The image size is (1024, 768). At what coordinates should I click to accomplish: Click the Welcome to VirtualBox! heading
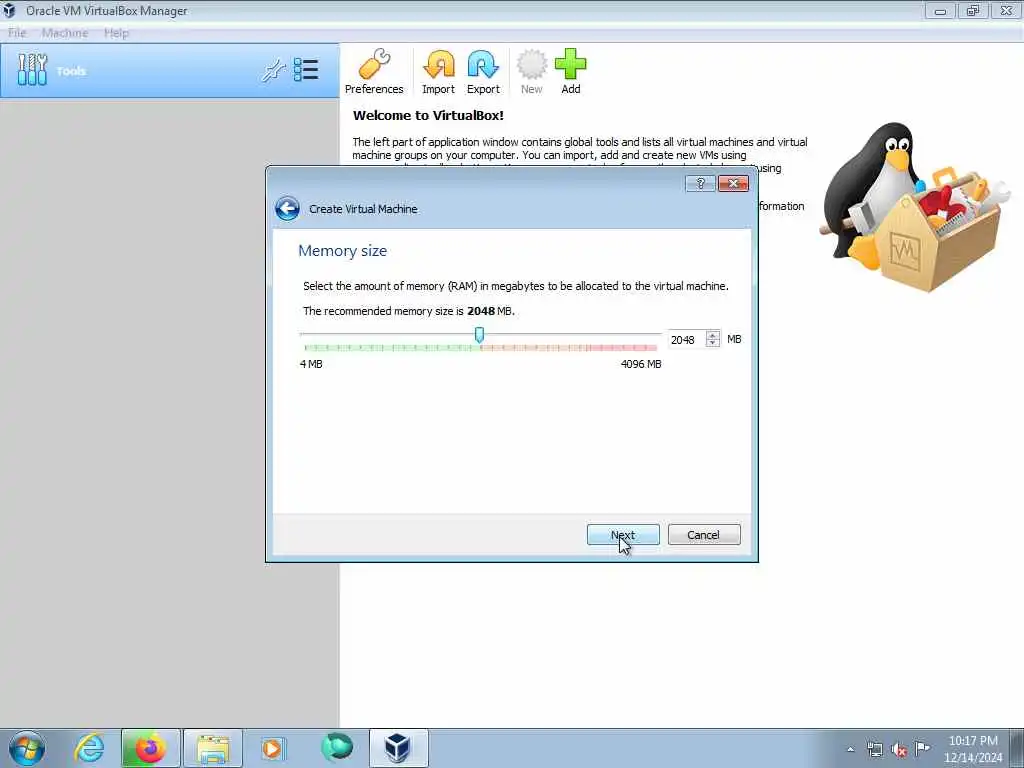428,116
